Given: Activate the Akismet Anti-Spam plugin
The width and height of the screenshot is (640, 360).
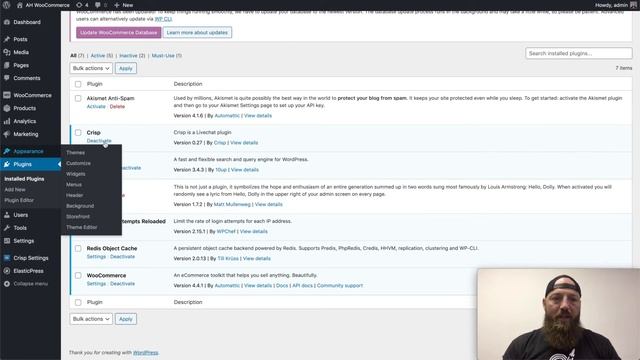Looking at the screenshot, I should point(96,107).
